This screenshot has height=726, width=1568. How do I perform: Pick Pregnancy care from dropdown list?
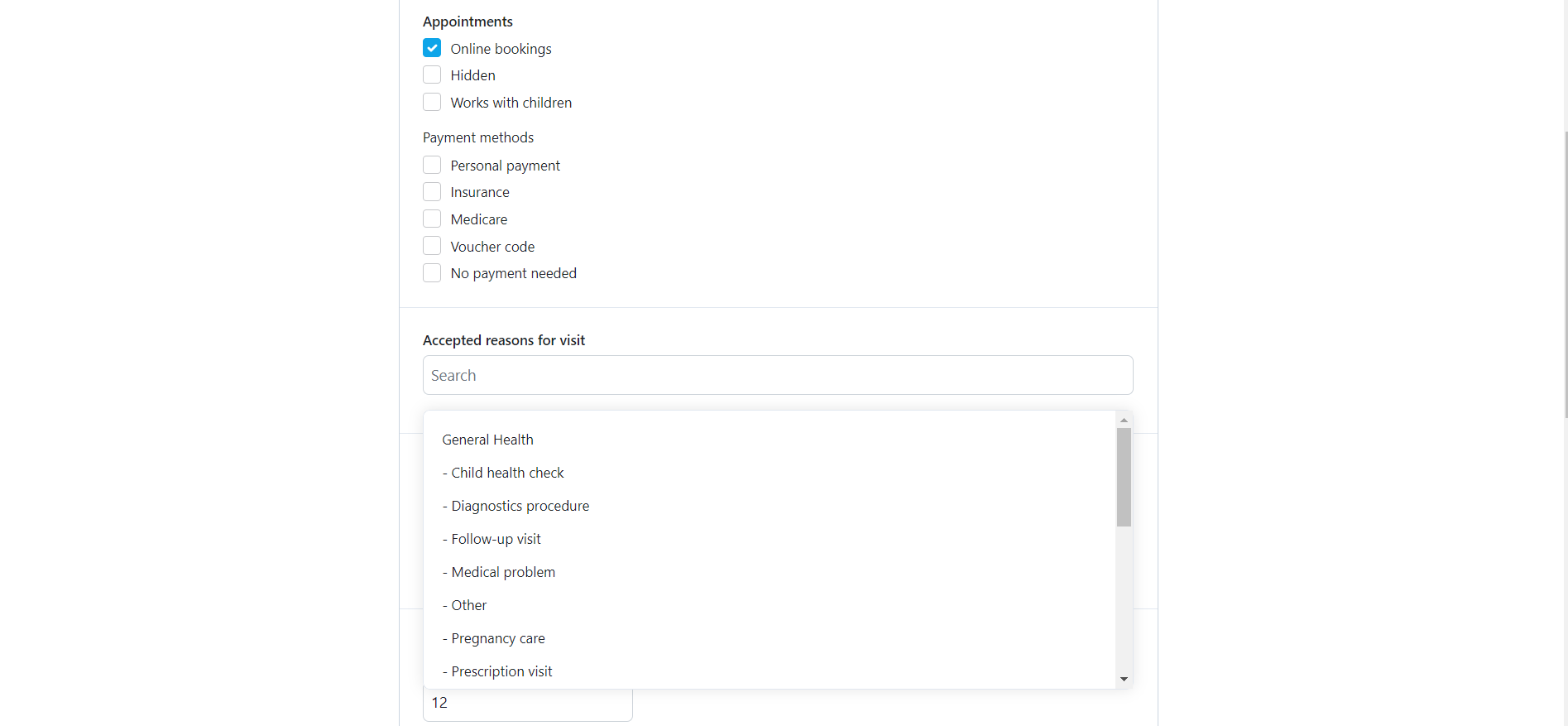(770, 638)
